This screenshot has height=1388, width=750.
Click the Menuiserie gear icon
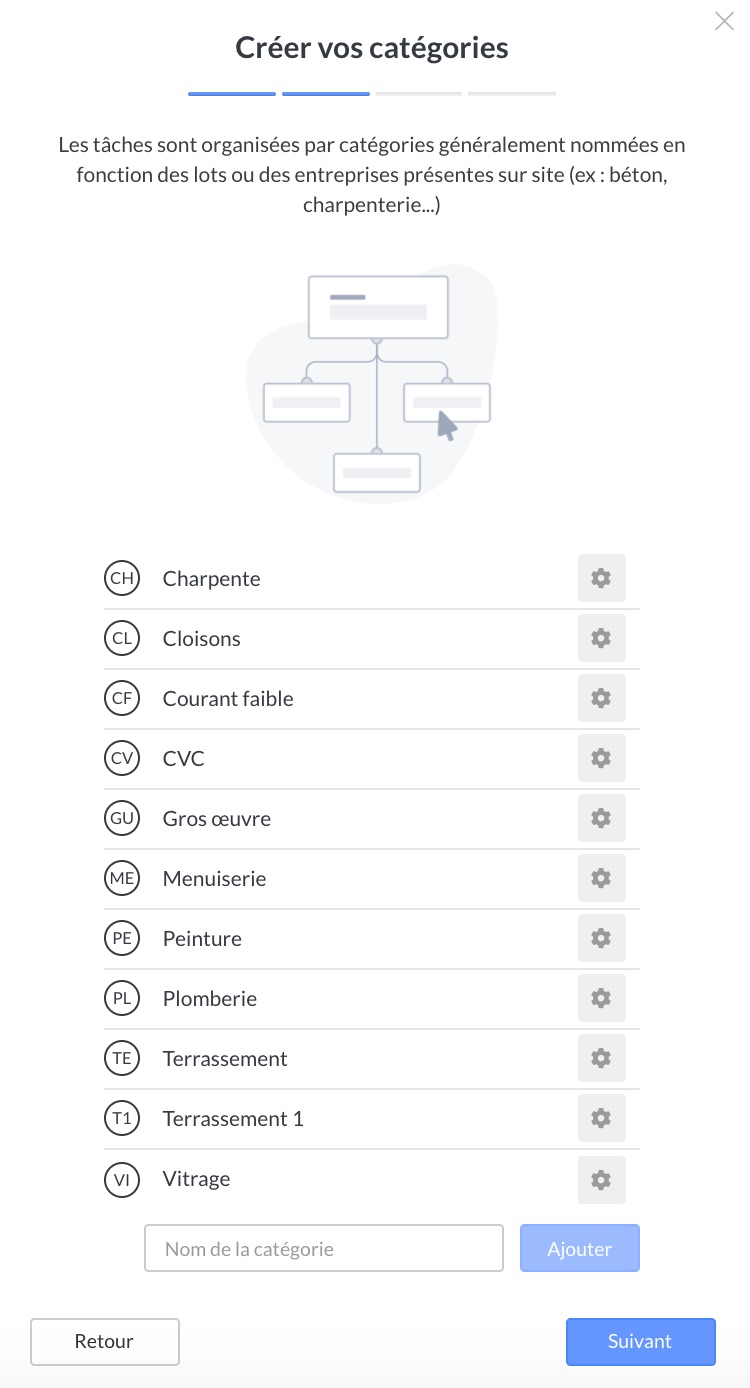(601, 878)
